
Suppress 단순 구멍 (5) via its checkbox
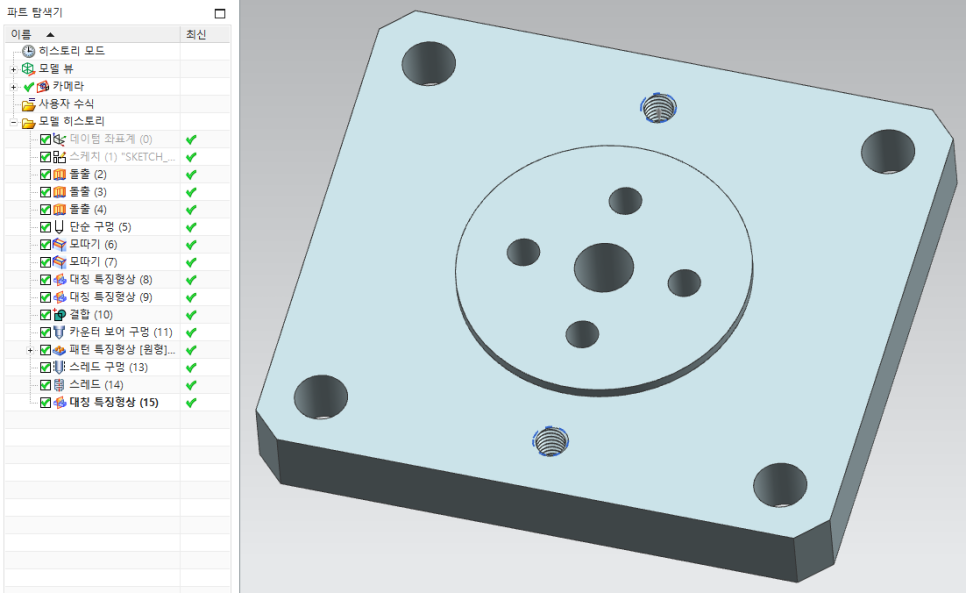(46, 227)
